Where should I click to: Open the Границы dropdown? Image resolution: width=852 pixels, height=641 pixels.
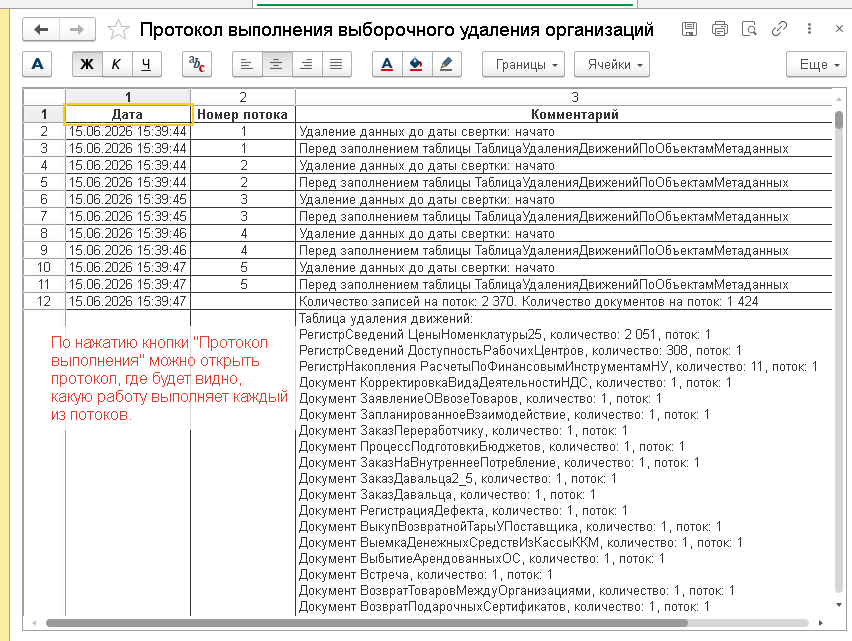(524, 64)
